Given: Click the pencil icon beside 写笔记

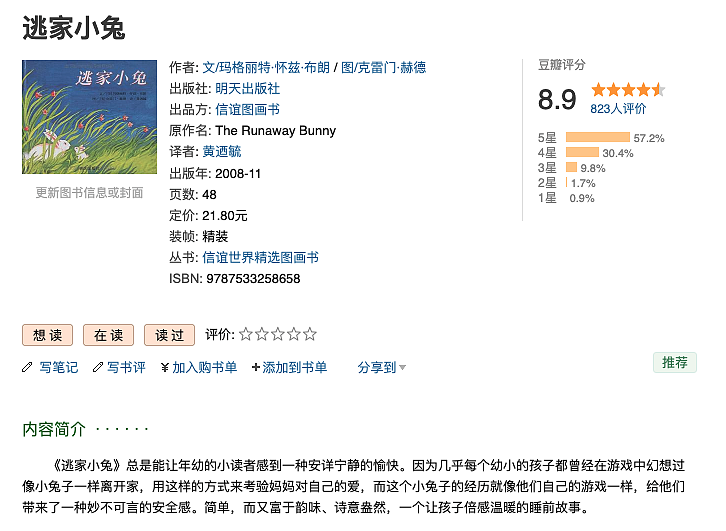Looking at the screenshot, I should tap(27, 367).
